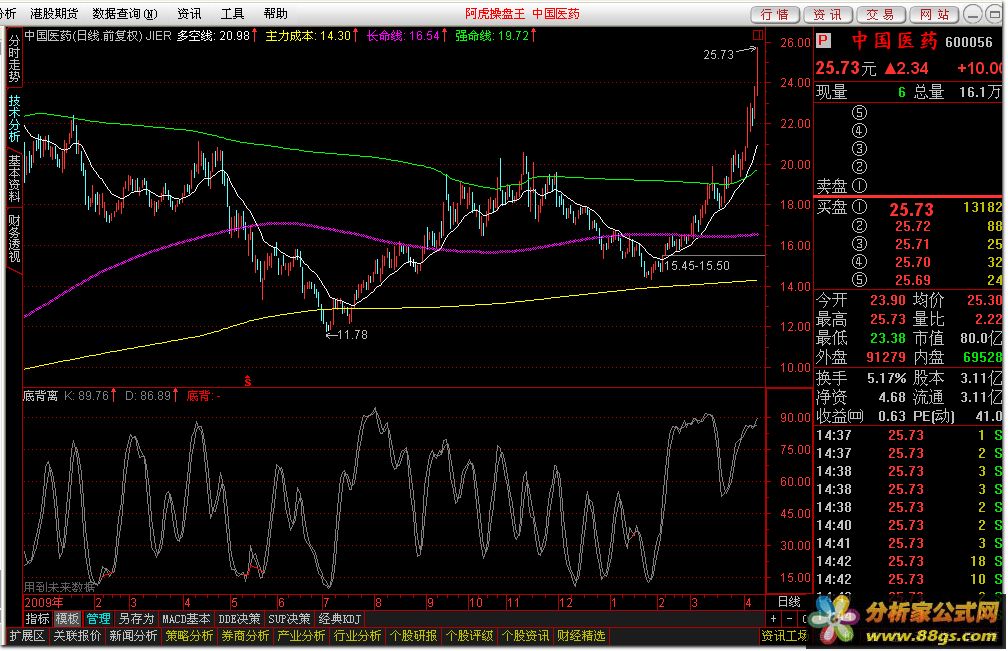Click the P marker icon beside 中国医药

pyautogui.click(x=824, y=41)
